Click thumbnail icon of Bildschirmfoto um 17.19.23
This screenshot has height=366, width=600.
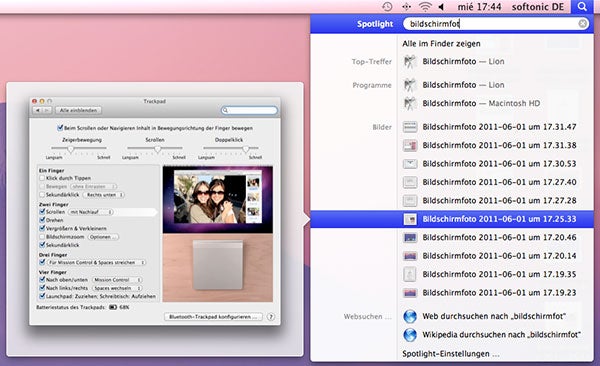click(410, 292)
